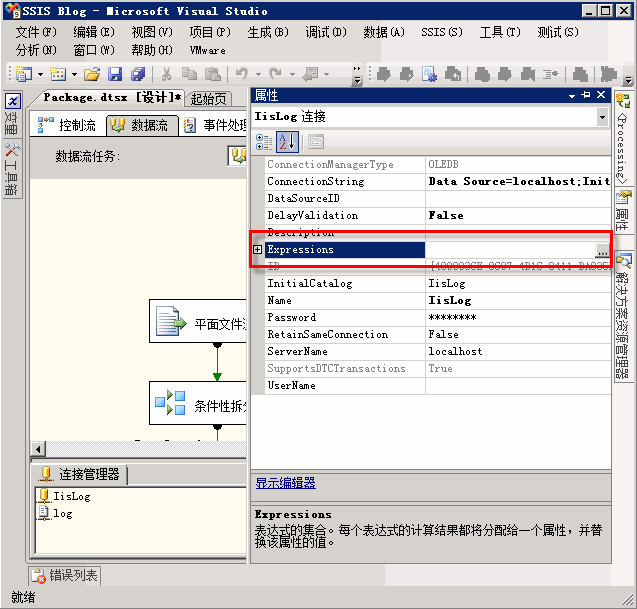Select the Name property row
Viewport: 637px width, 609px height.
tap(438, 301)
